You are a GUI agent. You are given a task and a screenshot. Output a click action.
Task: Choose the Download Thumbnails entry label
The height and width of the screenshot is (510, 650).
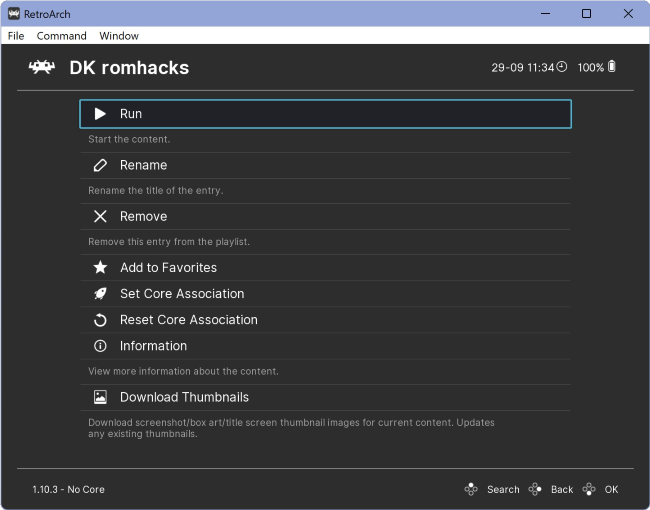[x=184, y=397]
